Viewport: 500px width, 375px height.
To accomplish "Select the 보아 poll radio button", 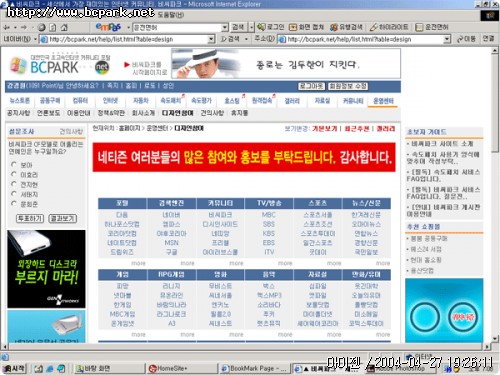I will point(14,164).
